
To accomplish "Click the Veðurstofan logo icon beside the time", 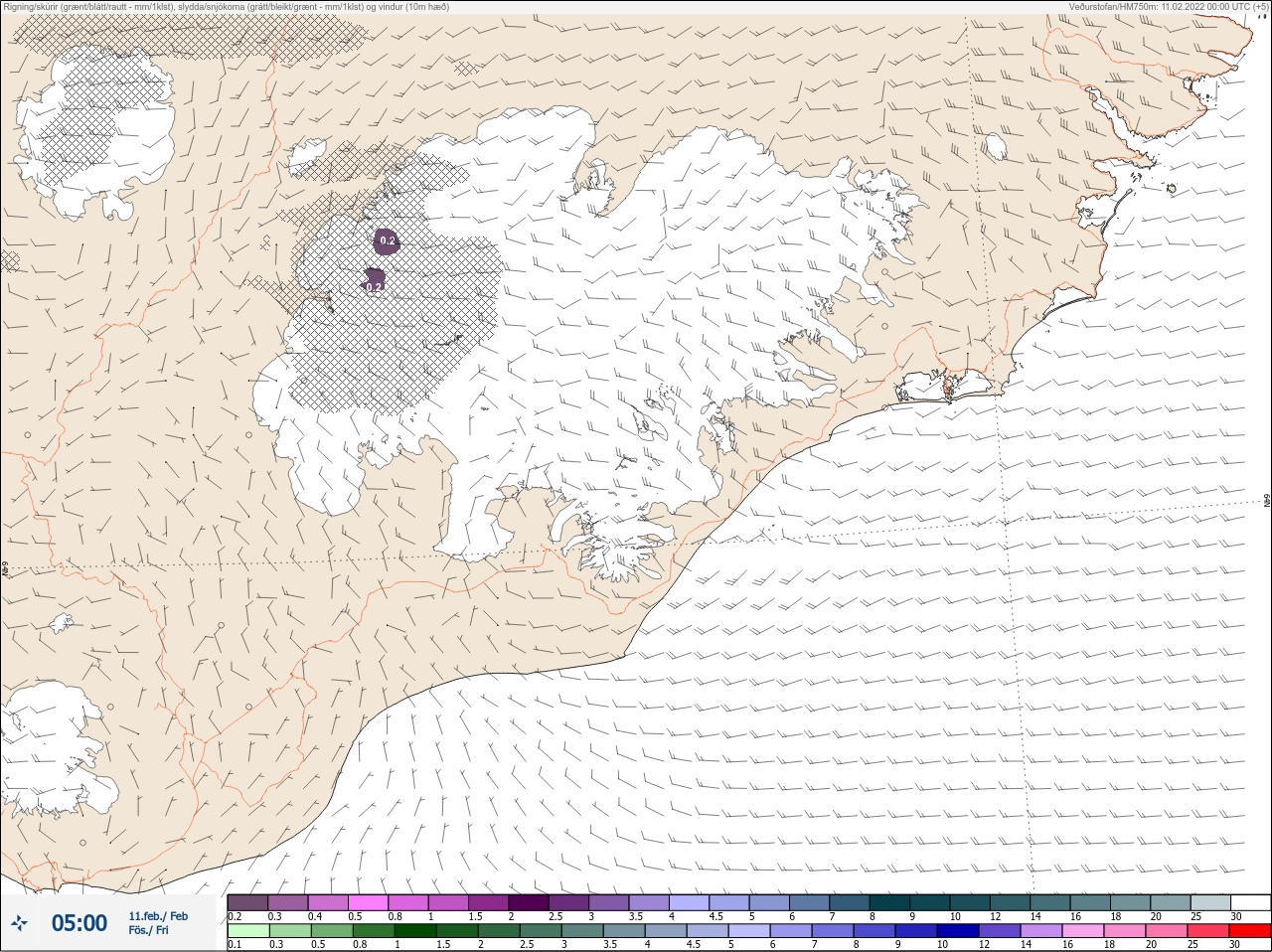I will click(x=20, y=923).
